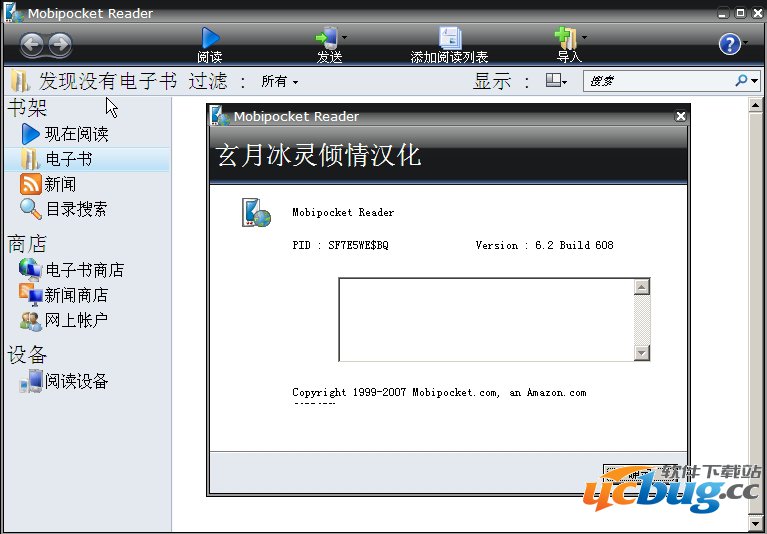Click the main pane scroll down arrow
Image resolution: width=767 pixels, height=534 pixels.
click(755, 521)
